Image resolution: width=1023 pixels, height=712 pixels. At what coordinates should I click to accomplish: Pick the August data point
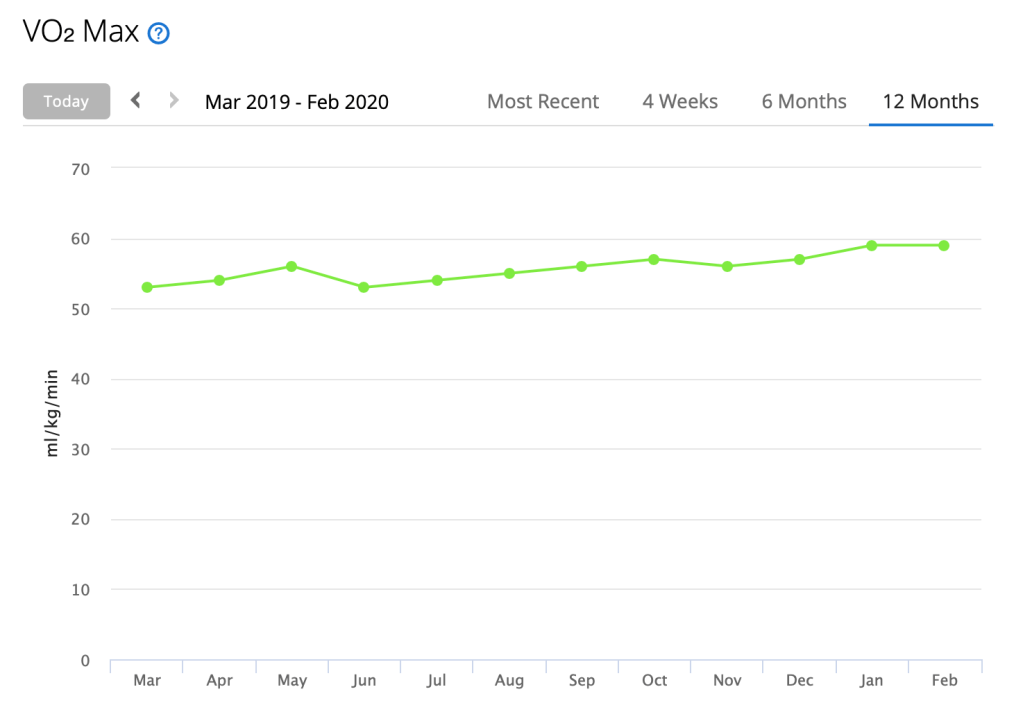point(509,273)
